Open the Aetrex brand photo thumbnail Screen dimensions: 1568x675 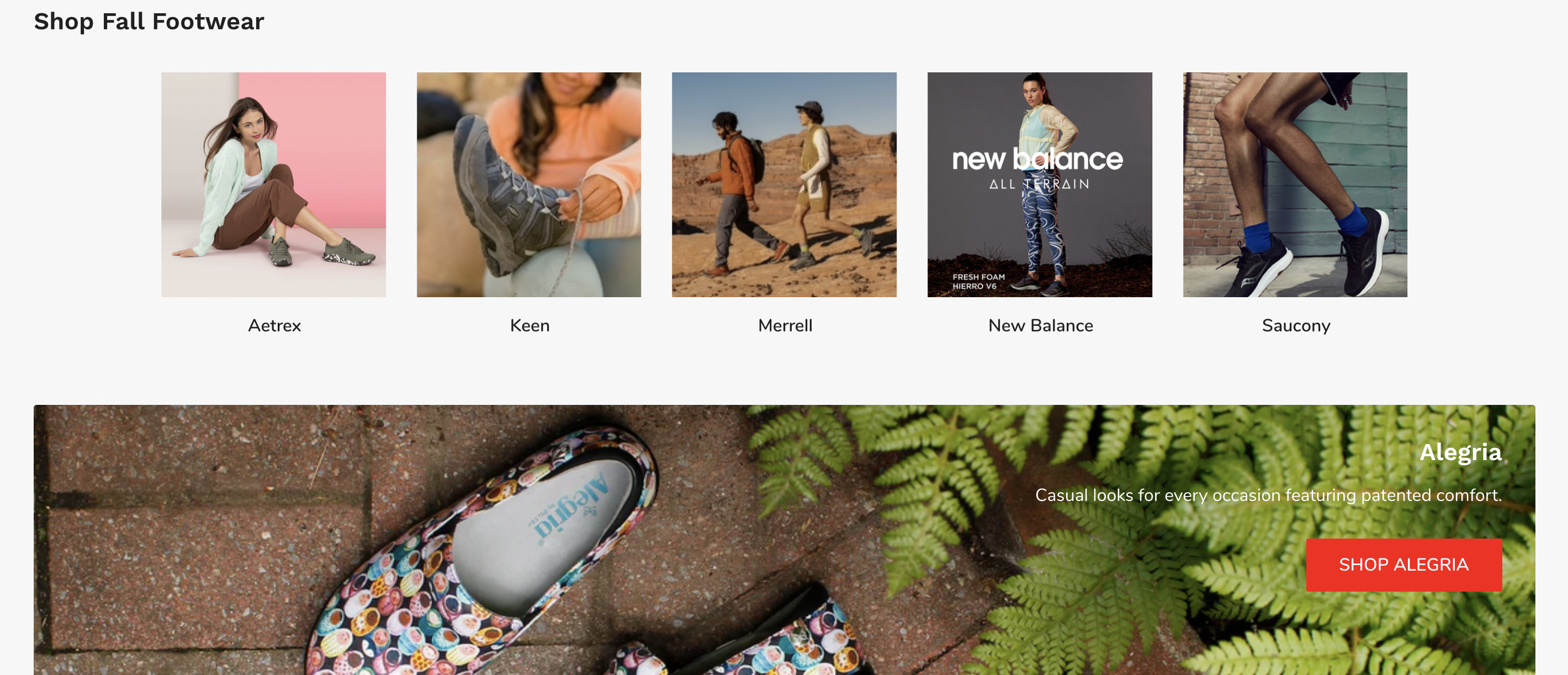(x=273, y=184)
